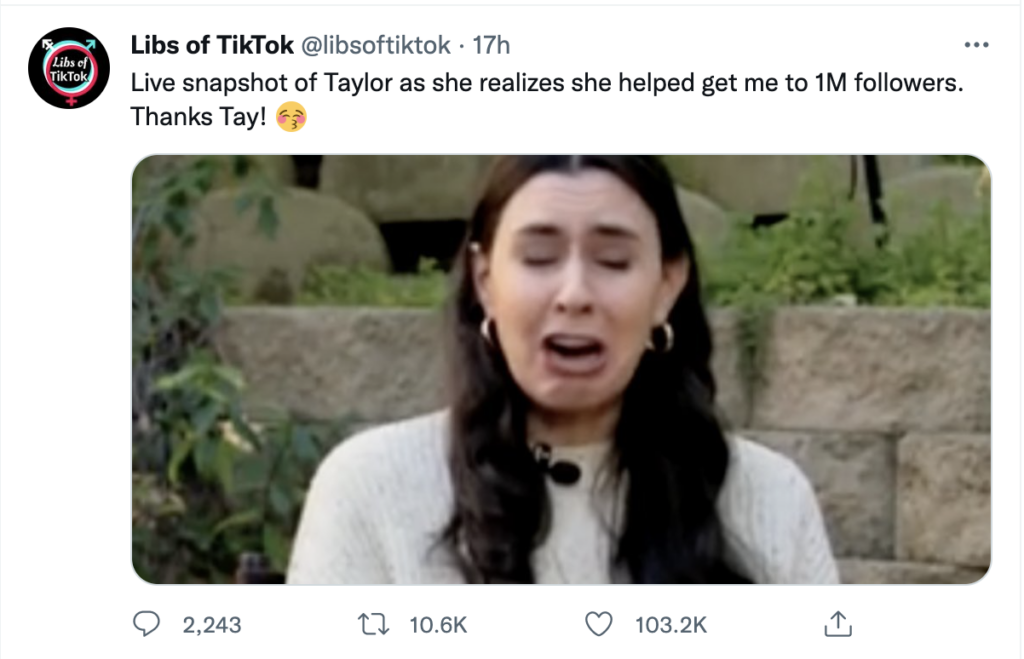Screen dimensions: 1024x659
Task: Click the reply speech bubble icon
Action: tap(149, 625)
